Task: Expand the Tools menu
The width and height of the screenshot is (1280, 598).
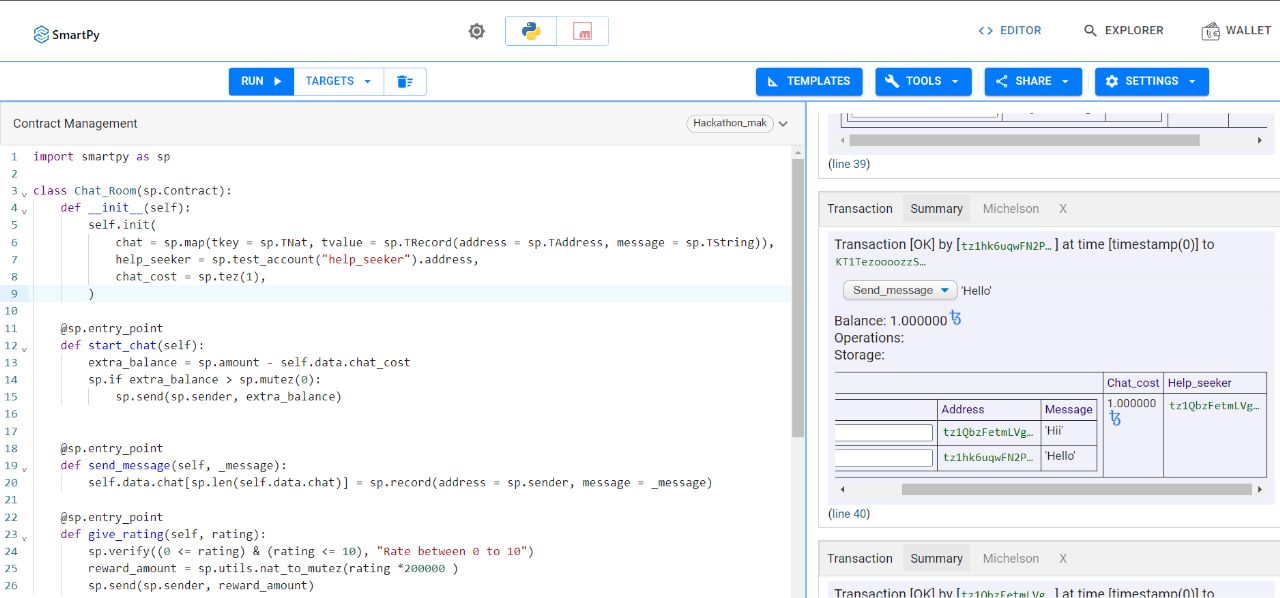Action: (923, 81)
